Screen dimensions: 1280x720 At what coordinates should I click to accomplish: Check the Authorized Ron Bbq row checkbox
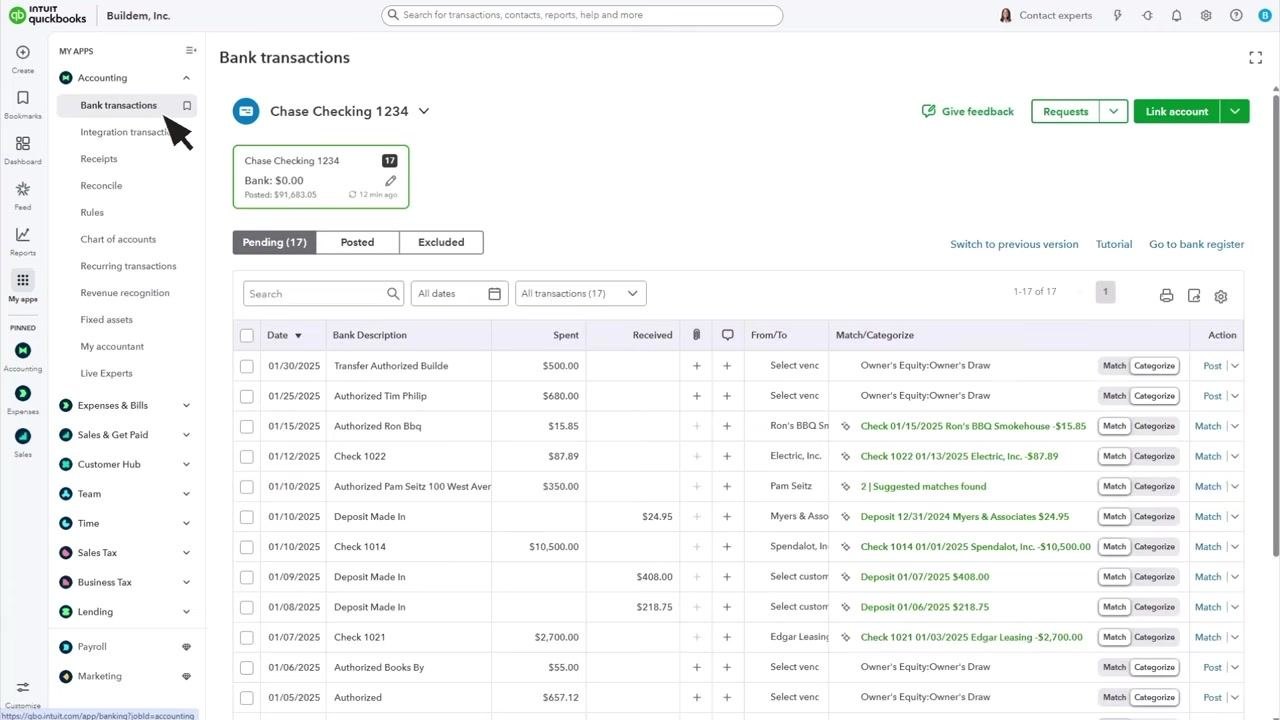pos(247,426)
